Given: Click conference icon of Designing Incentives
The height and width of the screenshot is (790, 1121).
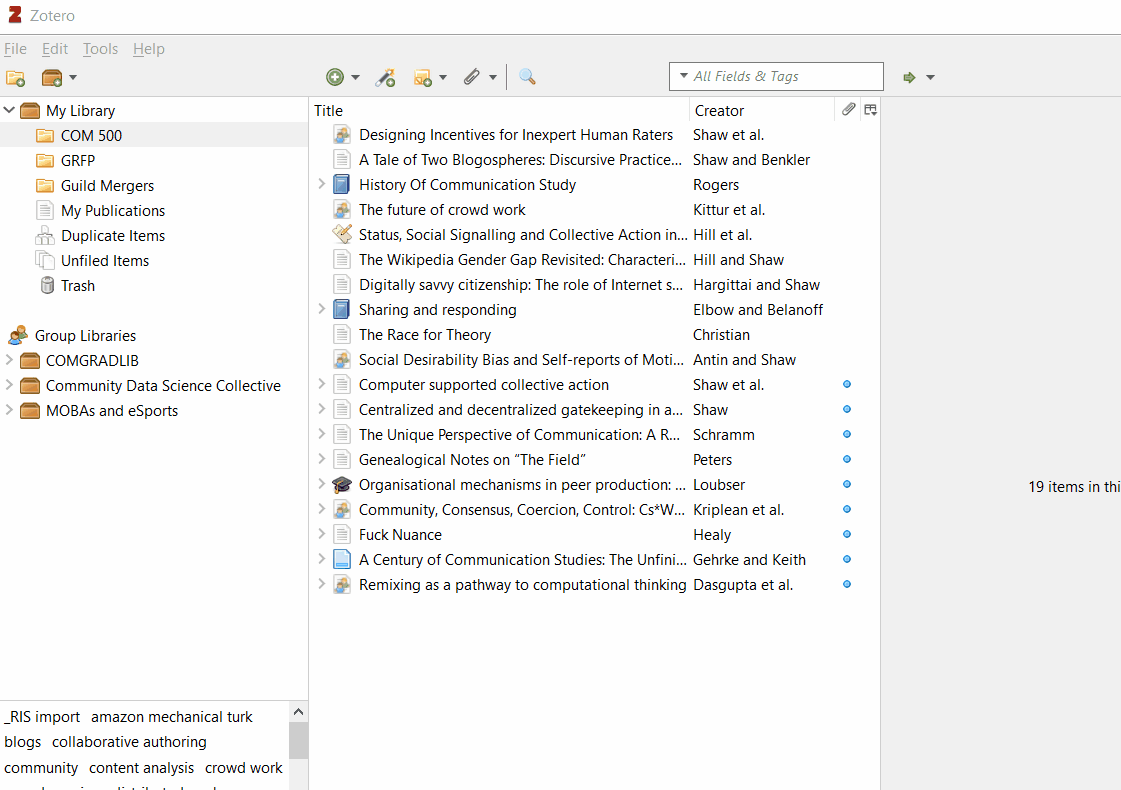Looking at the screenshot, I should point(342,134).
